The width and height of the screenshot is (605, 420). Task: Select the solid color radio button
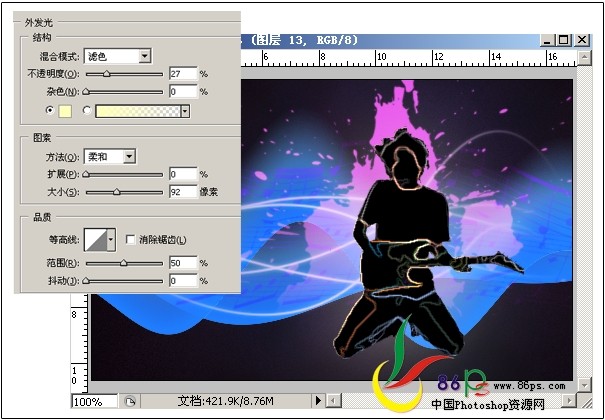50,110
